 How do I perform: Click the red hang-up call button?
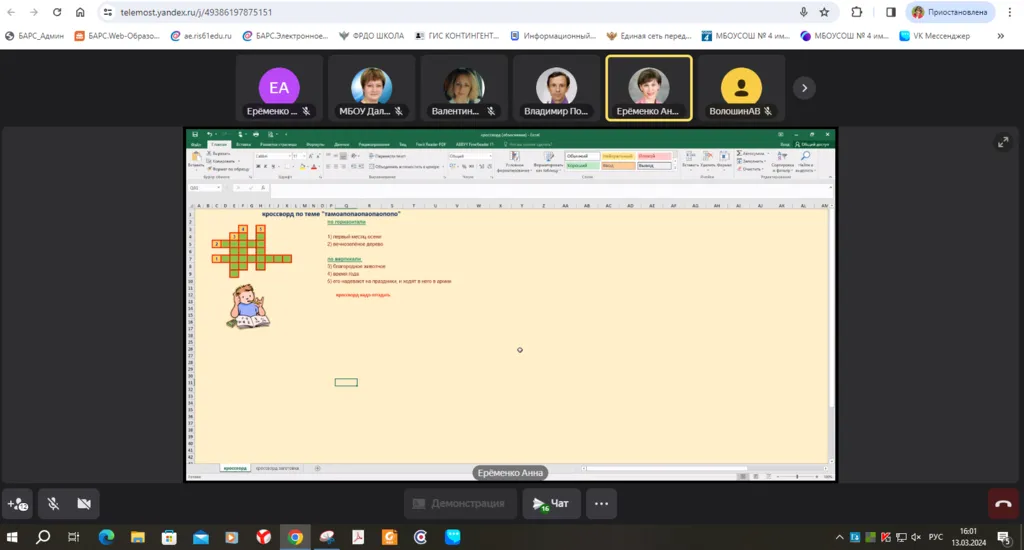(x=1003, y=504)
